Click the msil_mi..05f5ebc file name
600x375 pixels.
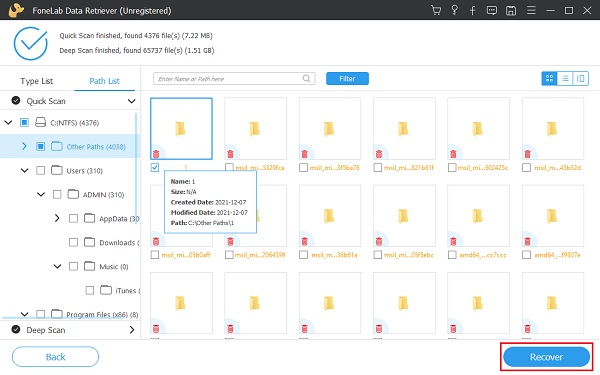[x=408, y=255]
